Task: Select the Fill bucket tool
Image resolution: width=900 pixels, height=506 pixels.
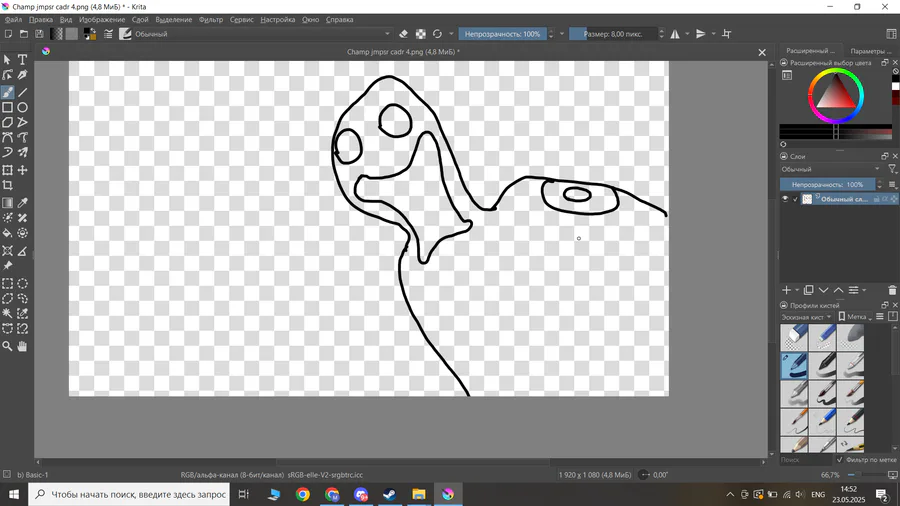Action: point(7,233)
